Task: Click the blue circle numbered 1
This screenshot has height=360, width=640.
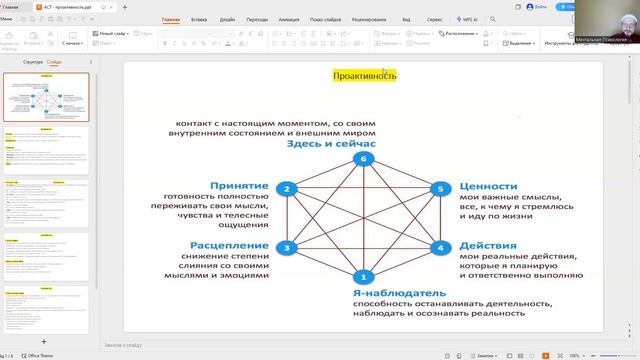Action: point(363,277)
